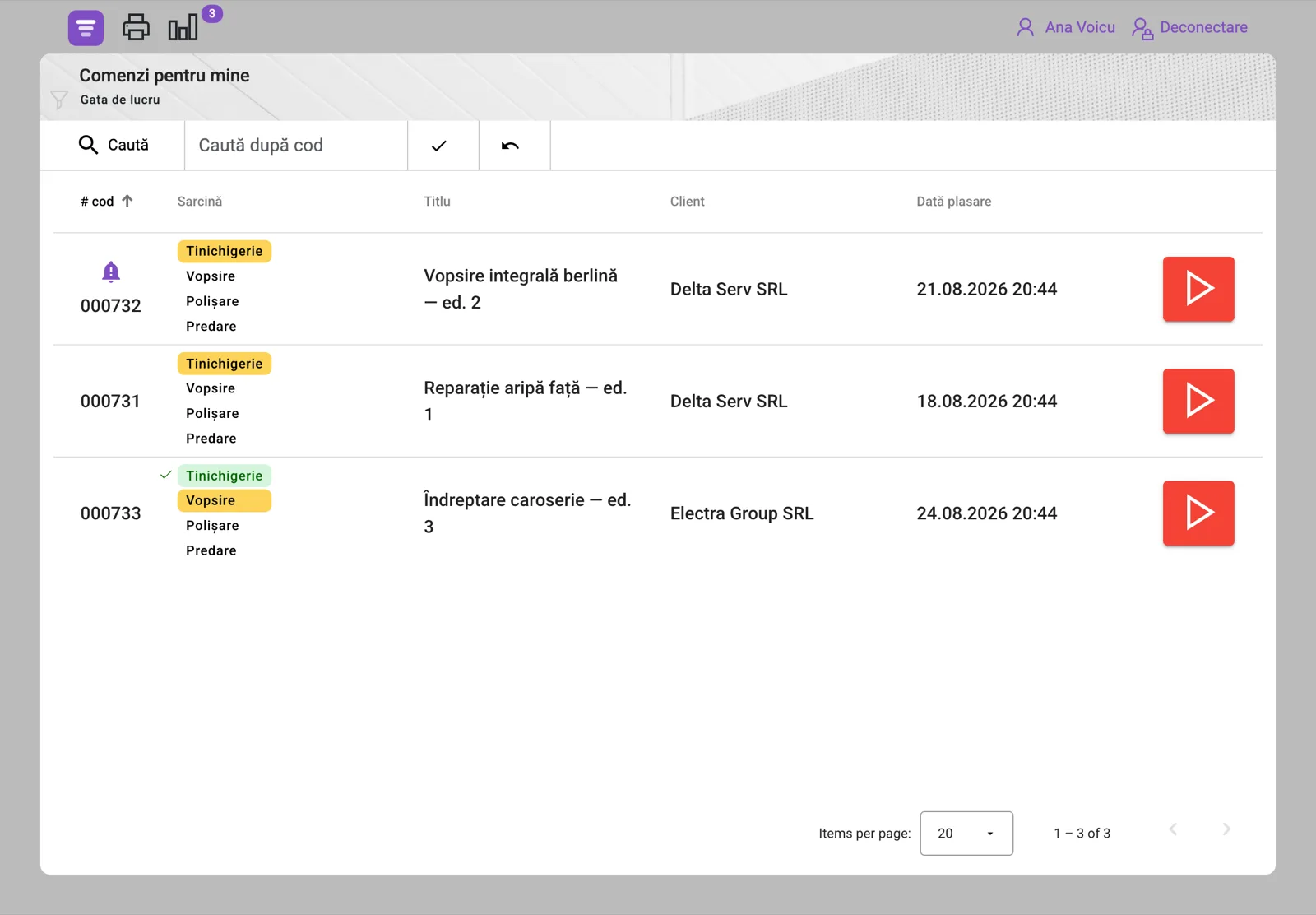The height and width of the screenshot is (915, 1316).
Task: Click order code 000732
Action: click(111, 306)
